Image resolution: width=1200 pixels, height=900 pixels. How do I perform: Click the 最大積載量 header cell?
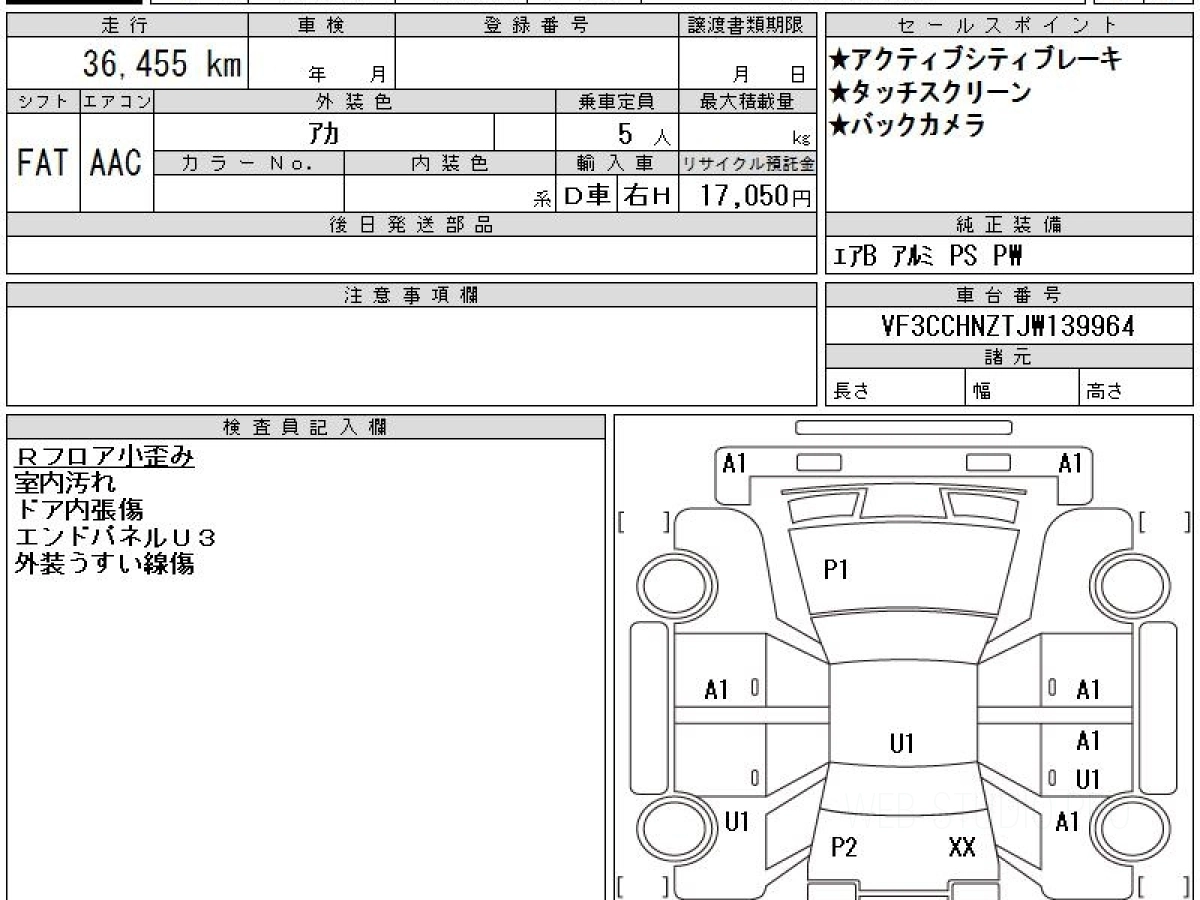coord(747,101)
